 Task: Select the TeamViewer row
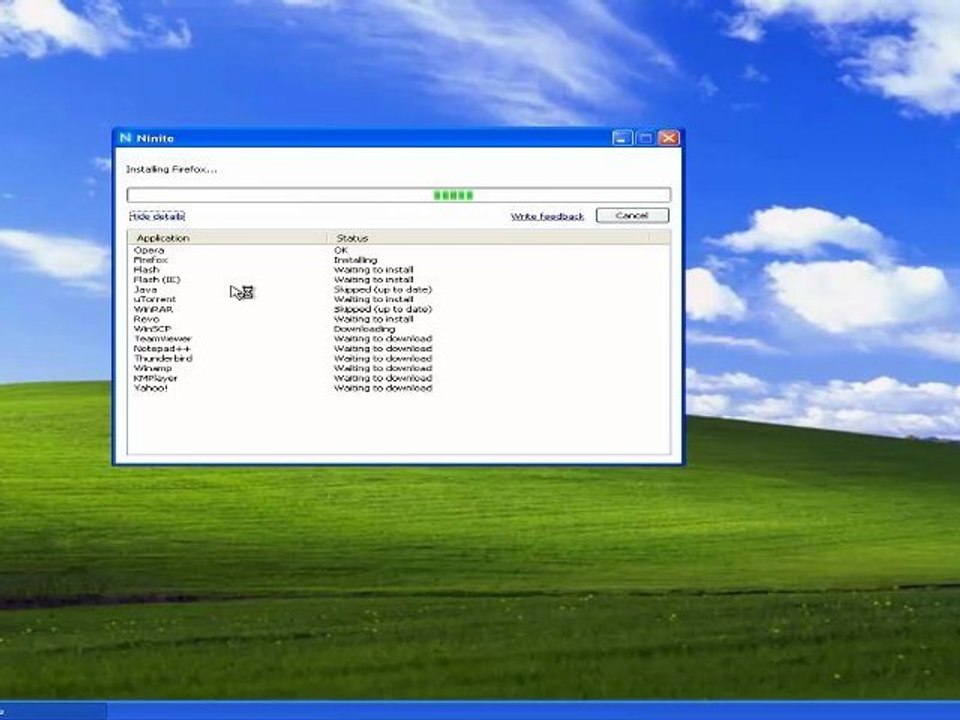[x=399, y=339]
